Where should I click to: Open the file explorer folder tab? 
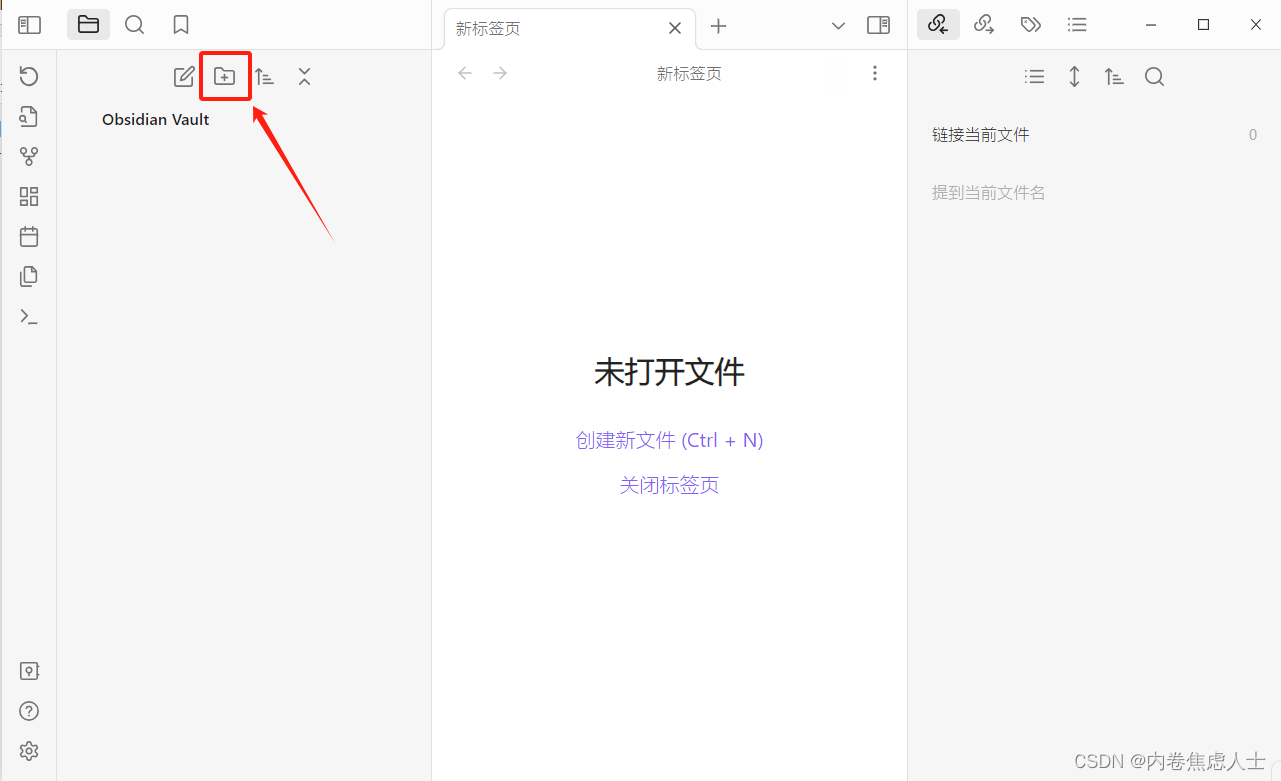(x=88, y=25)
